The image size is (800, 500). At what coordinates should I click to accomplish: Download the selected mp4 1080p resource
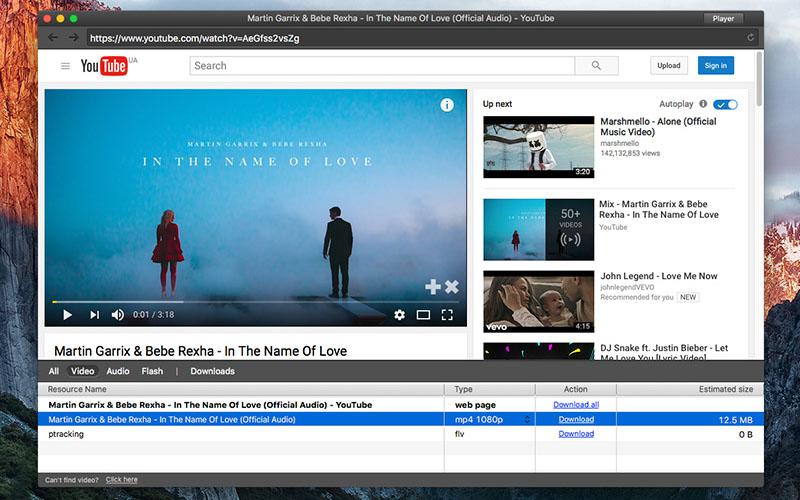pos(576,419)
